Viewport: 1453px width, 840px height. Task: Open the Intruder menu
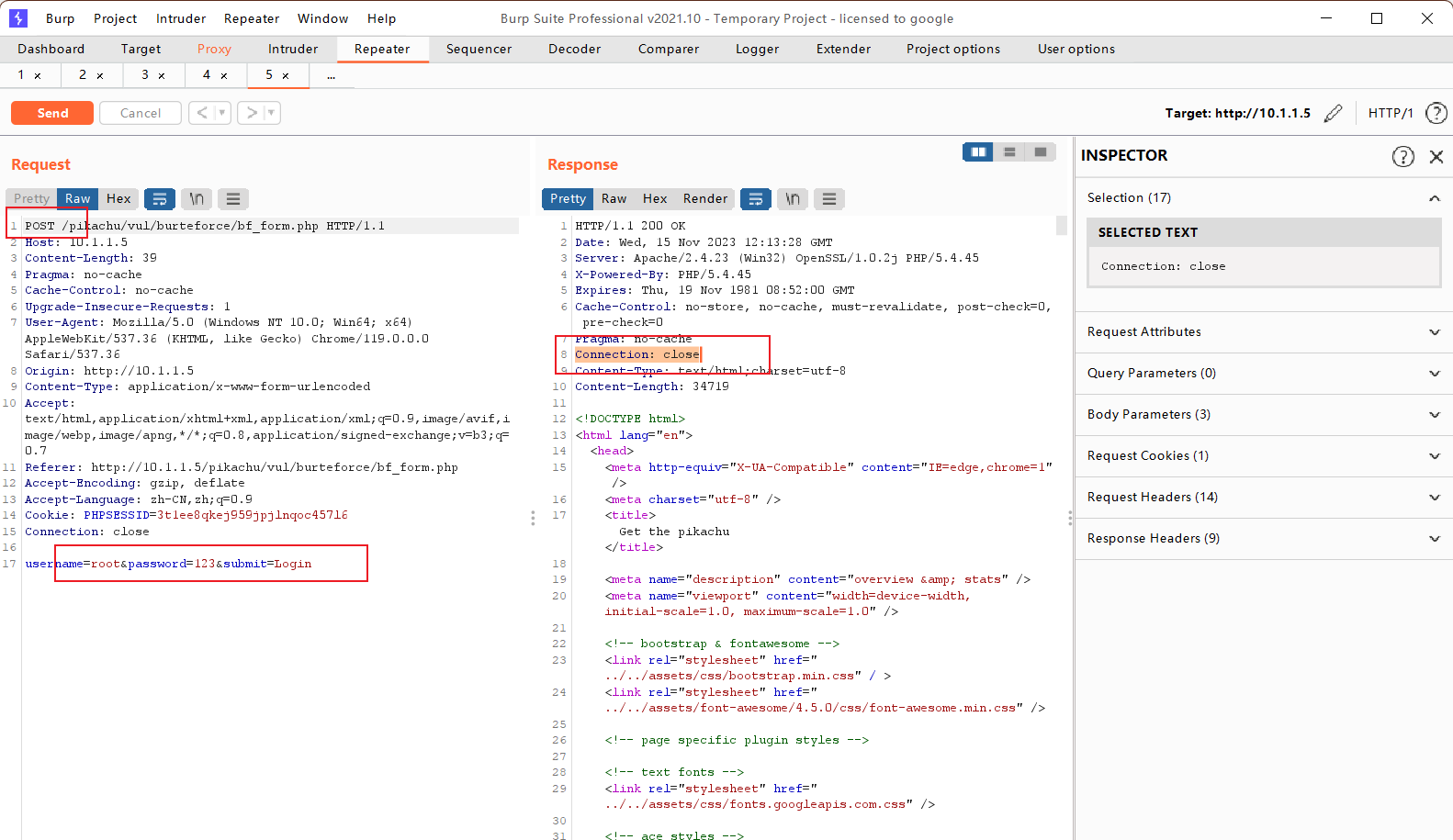pos(181,18)
